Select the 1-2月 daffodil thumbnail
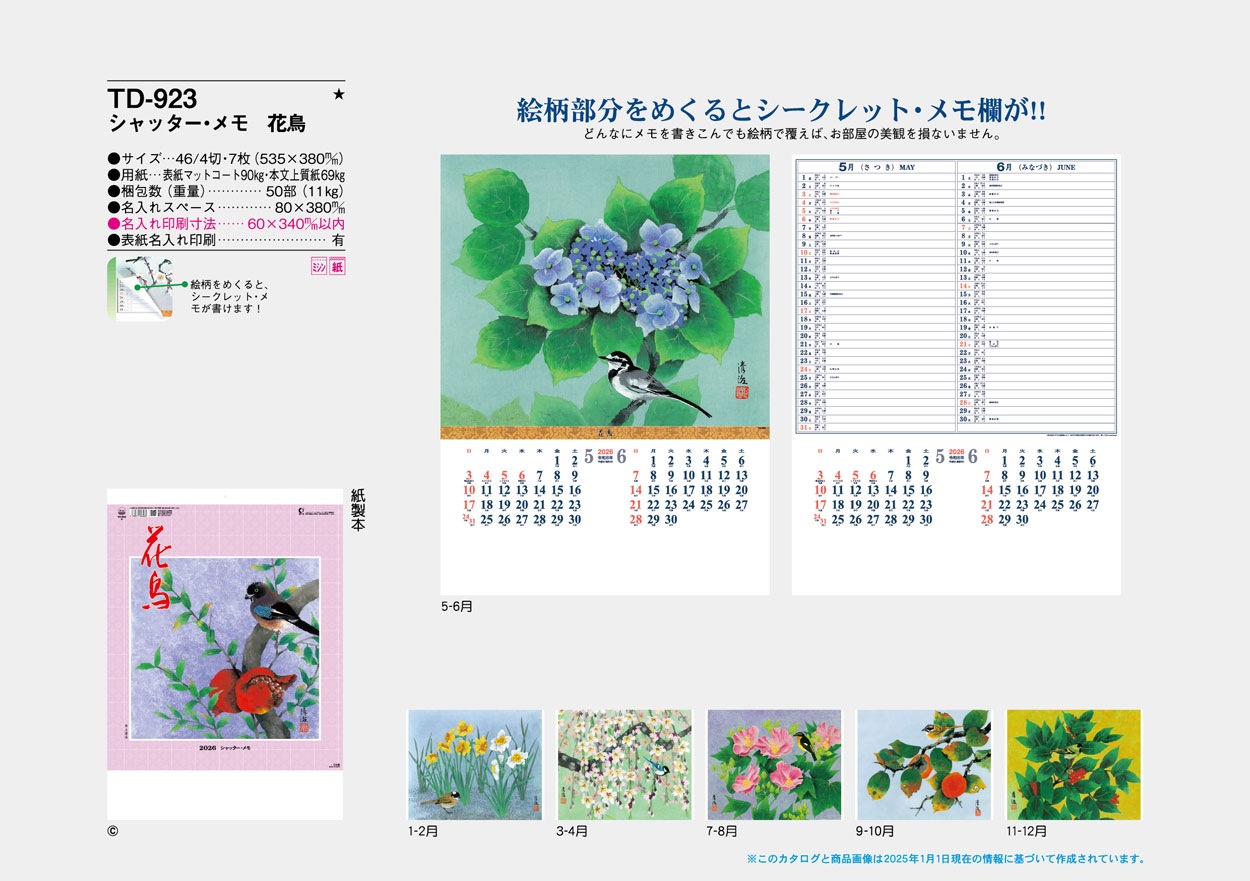The image size is (1250, 881). [x=475, y=765]
